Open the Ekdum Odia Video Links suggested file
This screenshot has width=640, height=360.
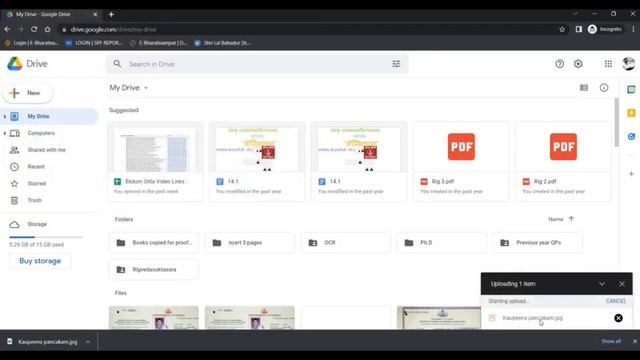[x=155, y=162]
